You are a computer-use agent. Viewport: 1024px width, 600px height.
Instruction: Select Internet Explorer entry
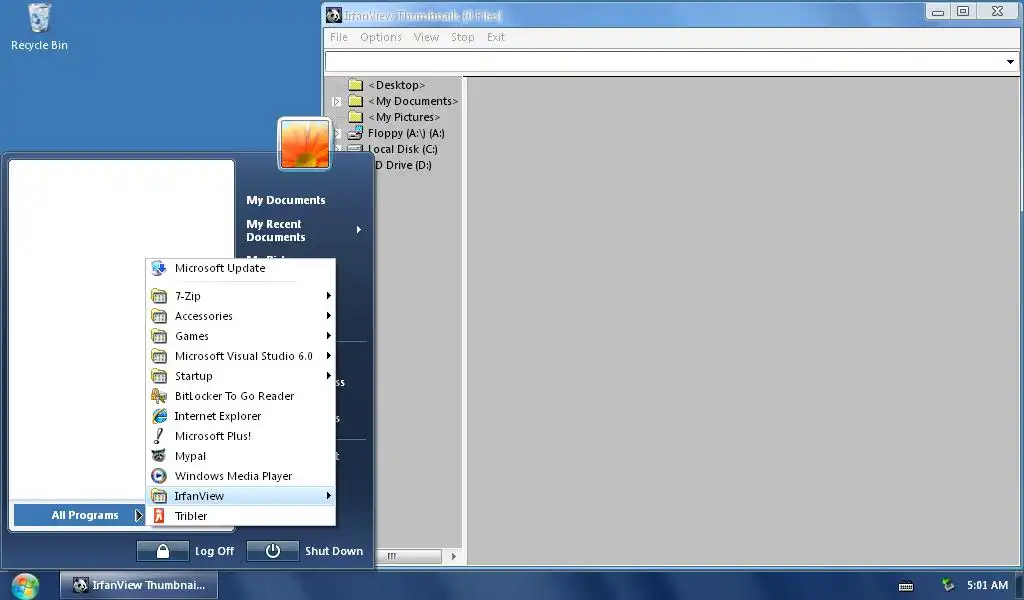(240, 416)
